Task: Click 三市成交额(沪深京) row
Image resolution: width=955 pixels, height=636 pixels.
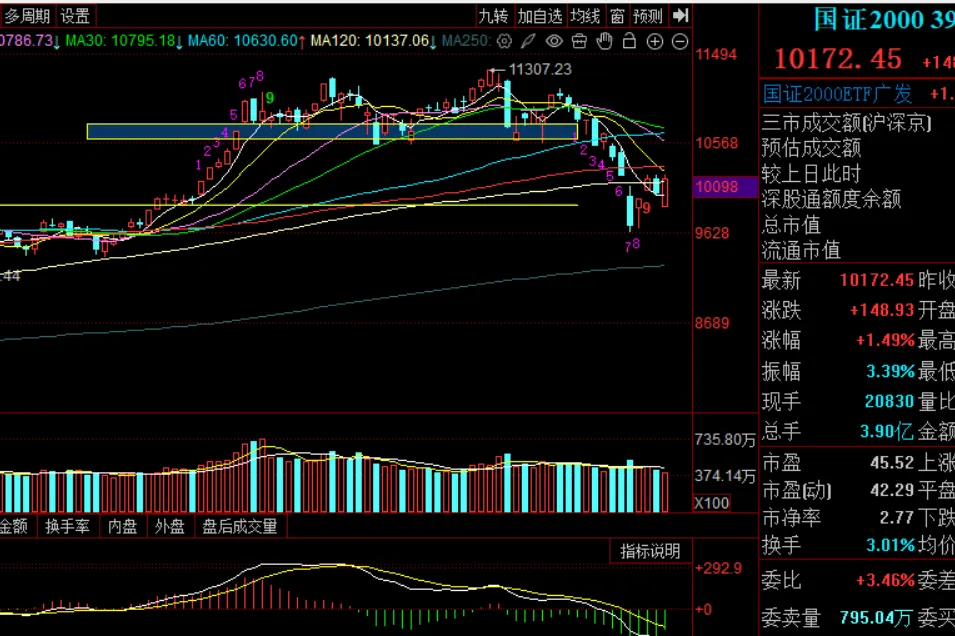Action: pyautogui.click(x=847, y=123)
